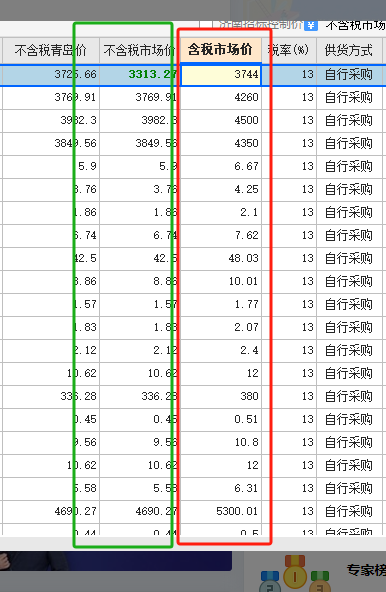Click the cell showing 2.07
The width and height of the screenshot is (386, 592).
click(x=221, y=328)
